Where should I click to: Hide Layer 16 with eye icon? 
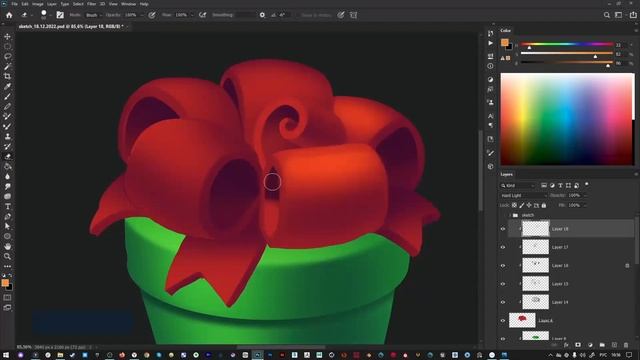point(503,266)
